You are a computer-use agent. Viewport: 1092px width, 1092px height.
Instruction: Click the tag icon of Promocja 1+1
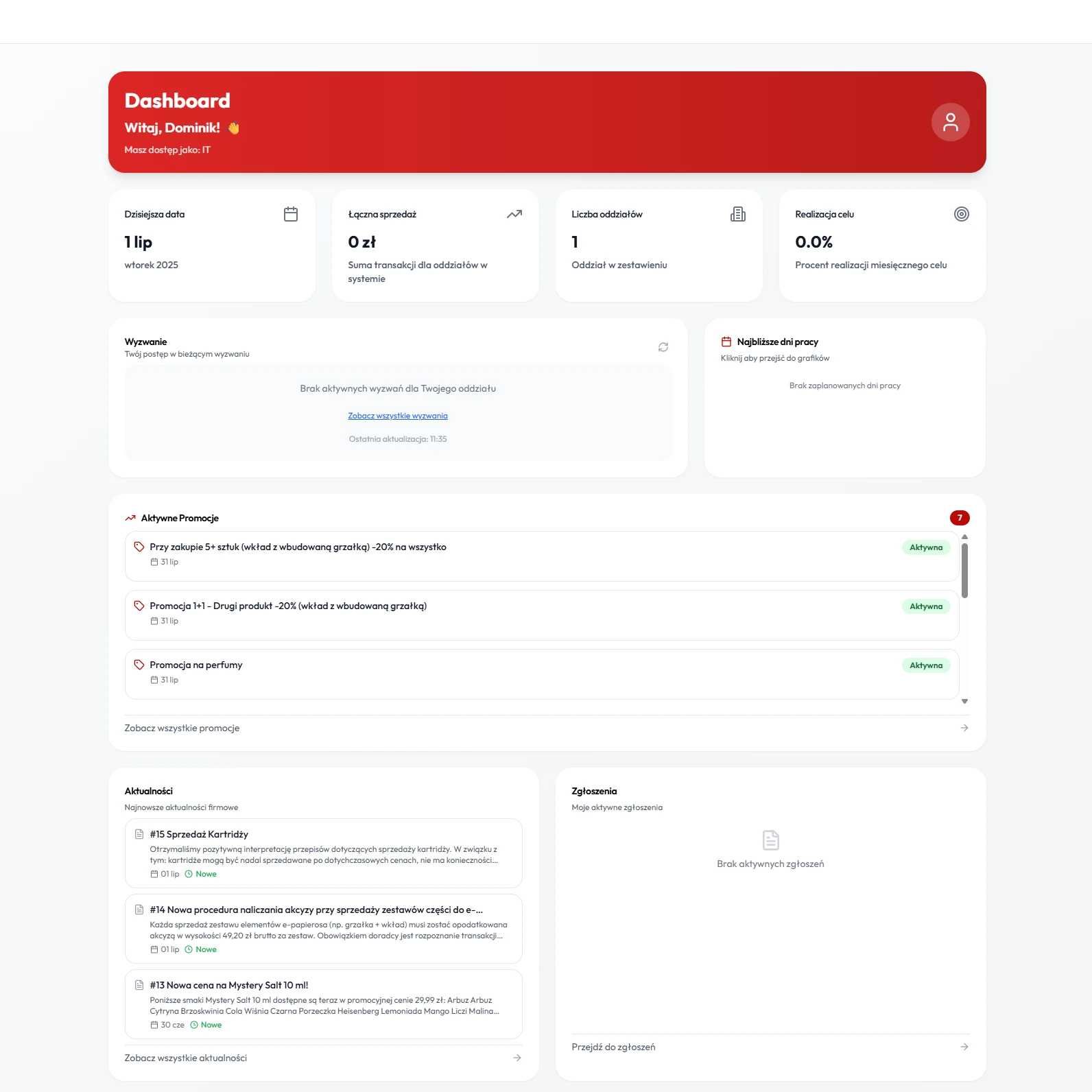(x=139, y=606)
